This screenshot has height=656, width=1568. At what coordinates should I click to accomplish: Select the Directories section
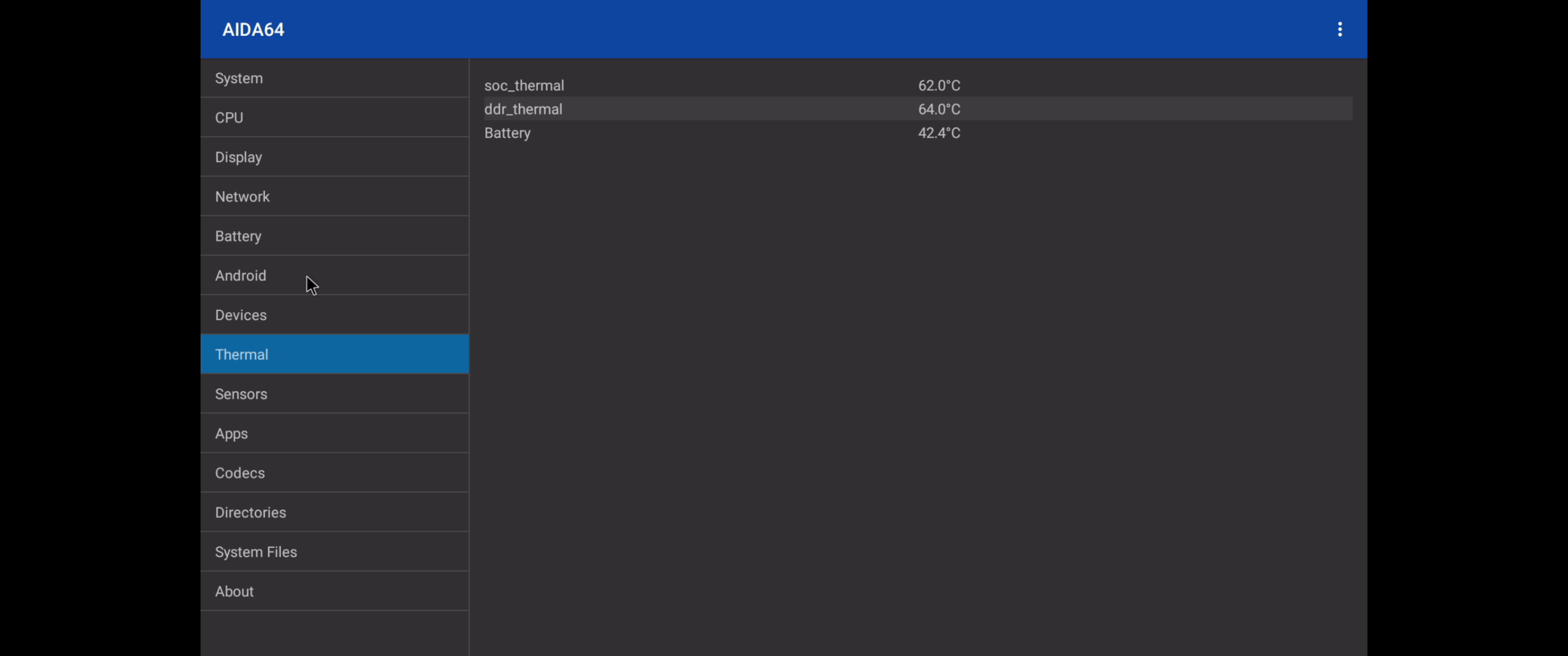point(334,512)
